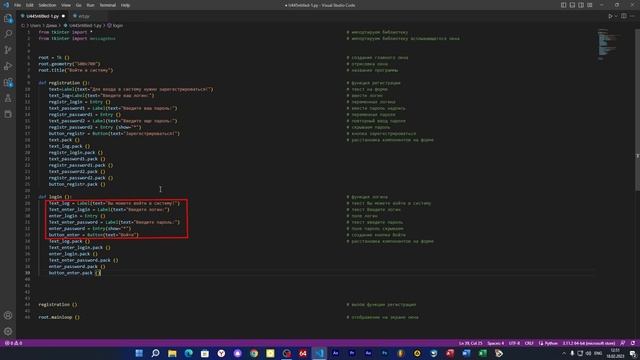Open Yandex Browser from taskbar

click(x=221, y=353)
